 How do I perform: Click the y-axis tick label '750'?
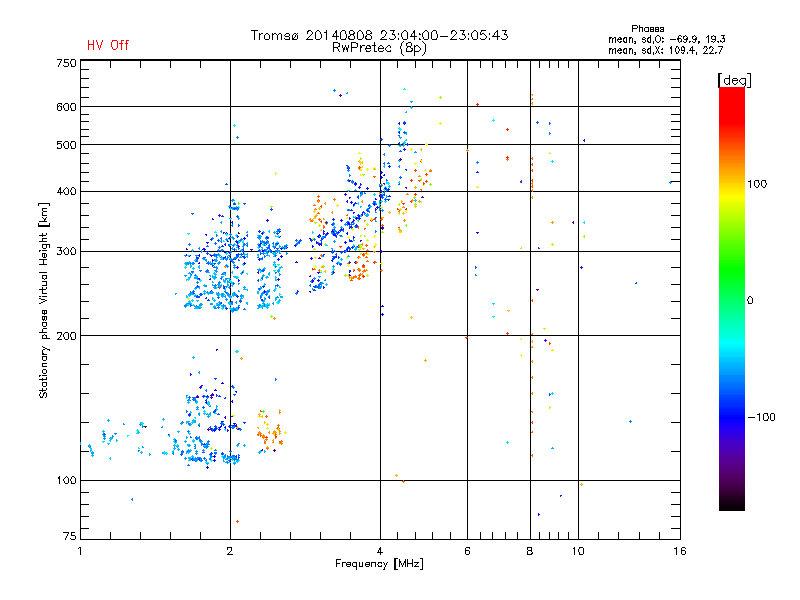pyautogui.click(x=66, y=63)
